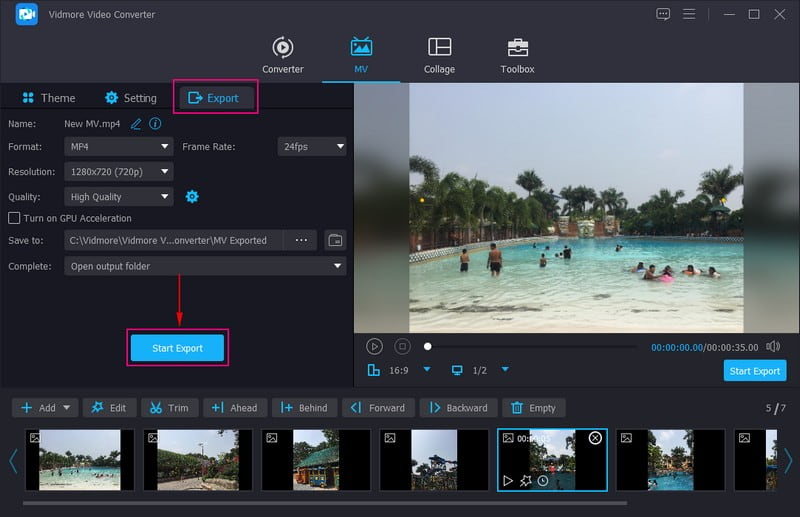Click the playback progress slider handle

(x=428, y=346)
